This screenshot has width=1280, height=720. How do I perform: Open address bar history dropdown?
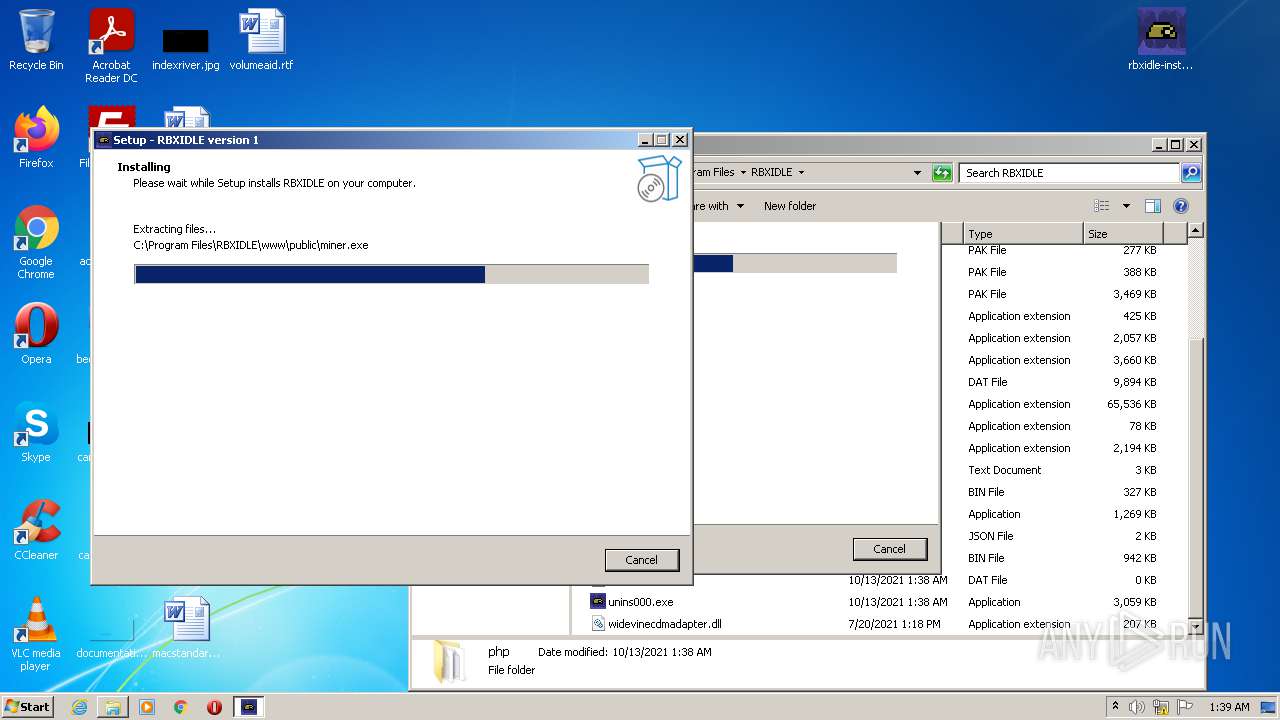tap(917, 173)
